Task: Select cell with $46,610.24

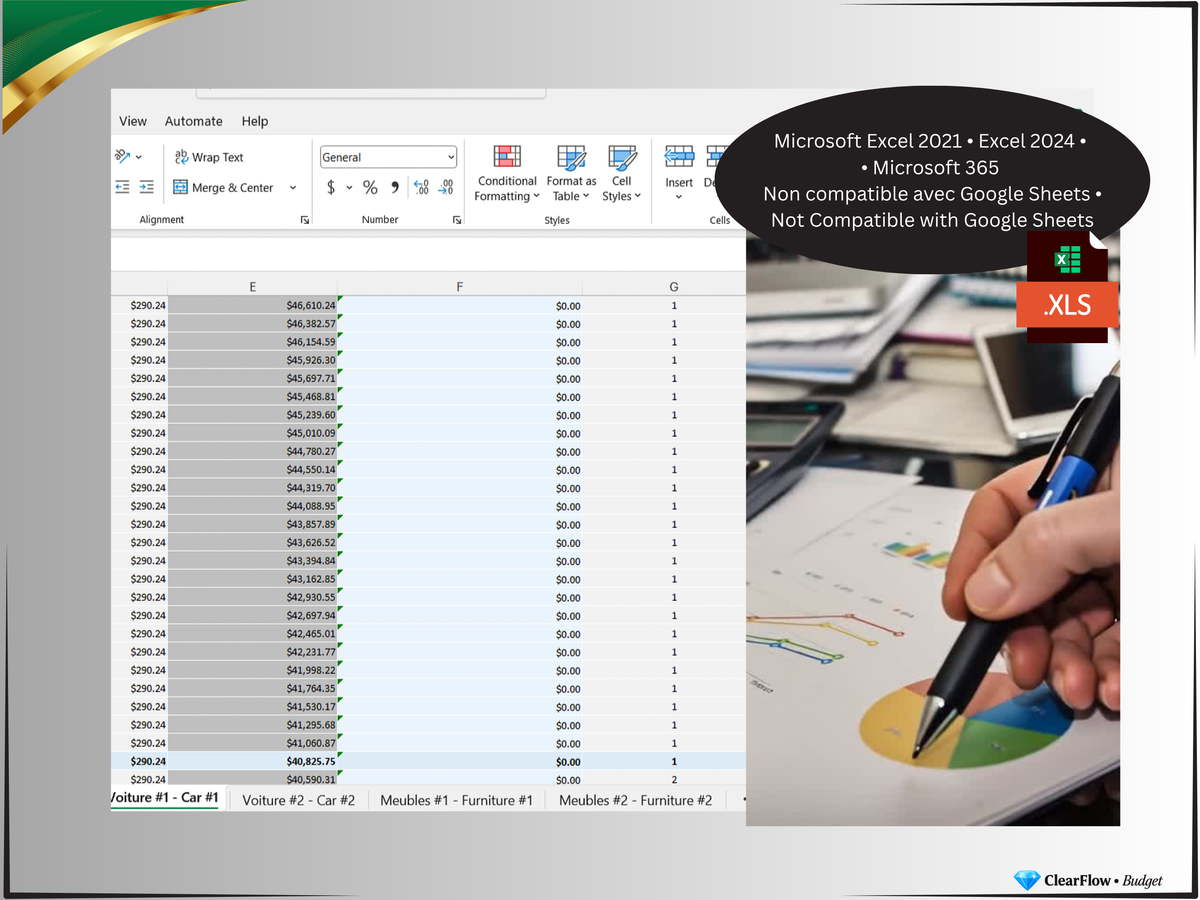Action: (253, 306)
